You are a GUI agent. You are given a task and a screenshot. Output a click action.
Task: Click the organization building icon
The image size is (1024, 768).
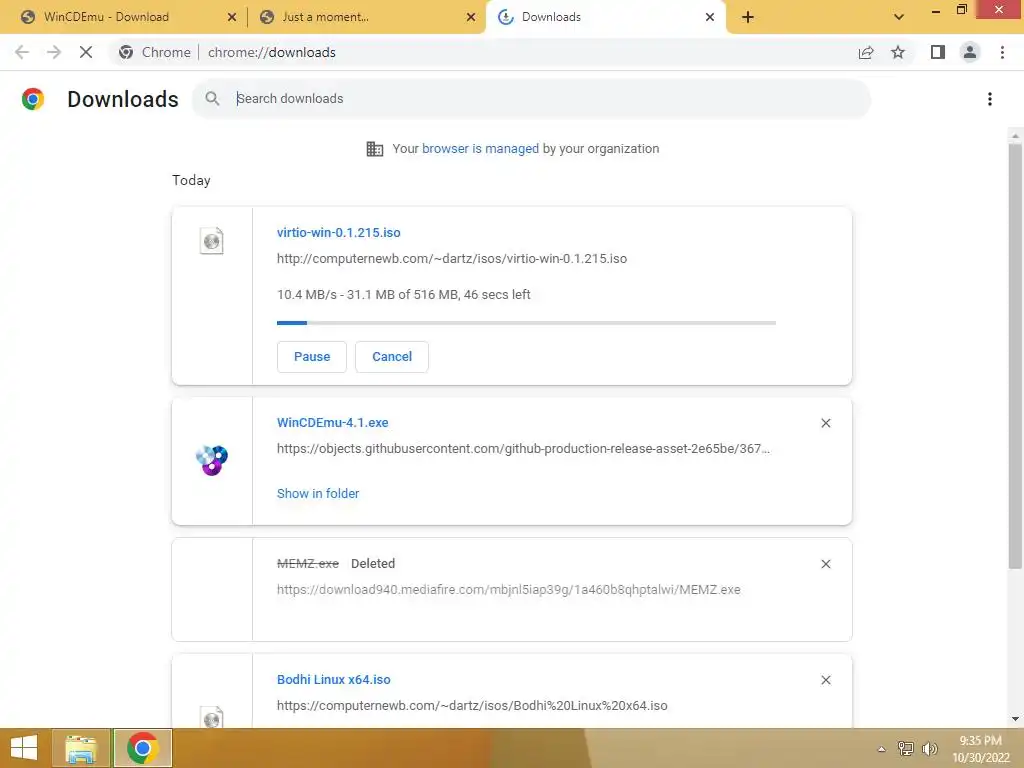coord(375,149)
